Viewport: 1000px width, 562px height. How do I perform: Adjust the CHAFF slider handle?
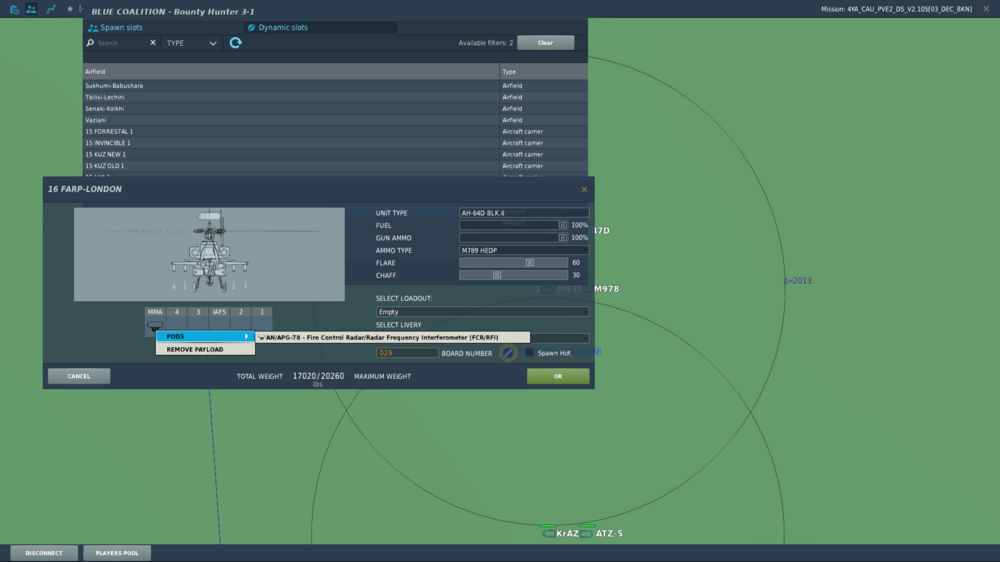(497, 276)
